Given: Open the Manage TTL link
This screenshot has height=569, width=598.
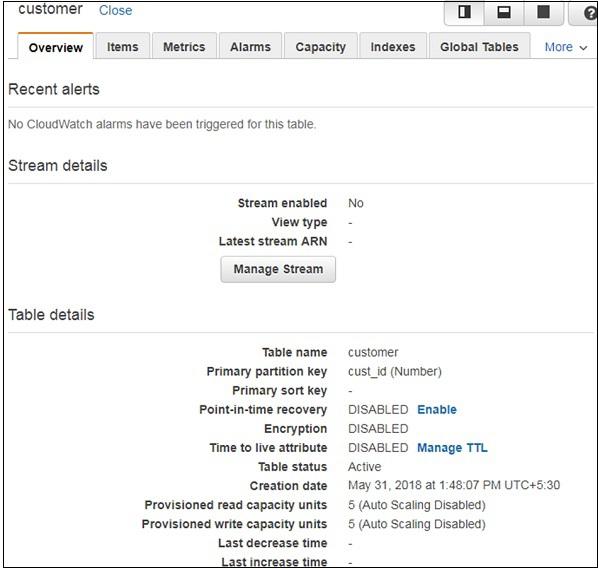Looking at the screenshot, I should 452,447.
